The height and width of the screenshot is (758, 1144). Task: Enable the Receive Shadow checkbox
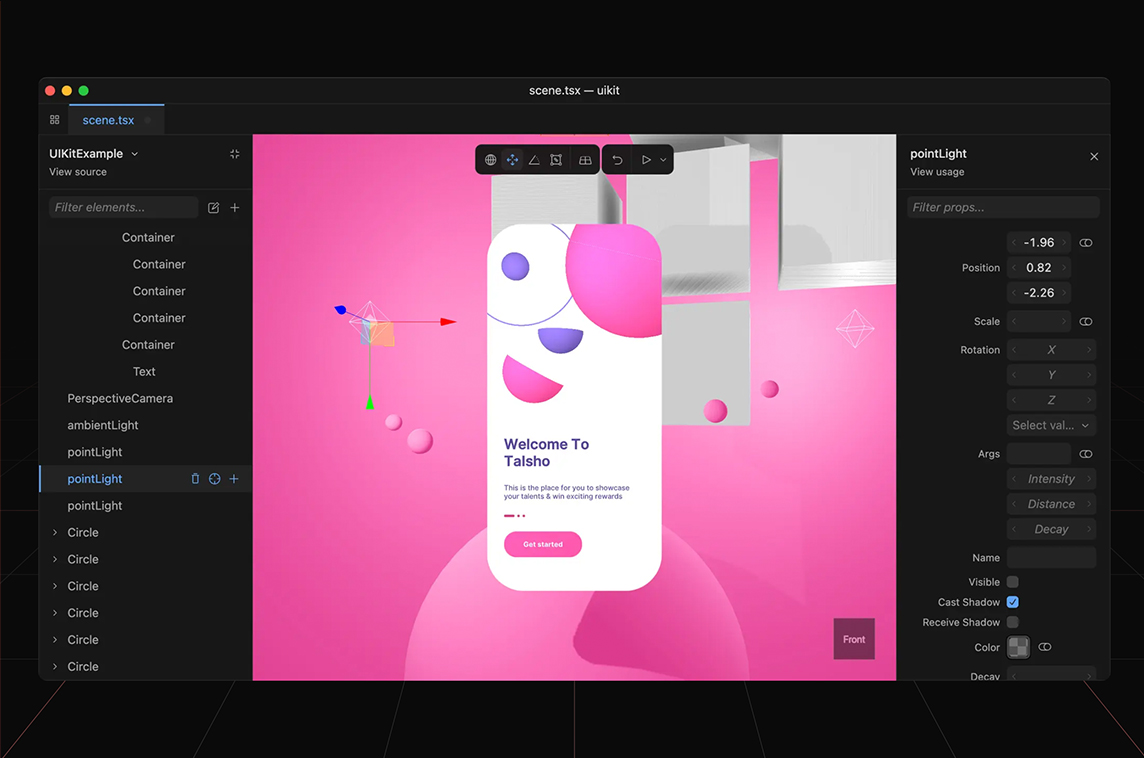[1013, 622]
